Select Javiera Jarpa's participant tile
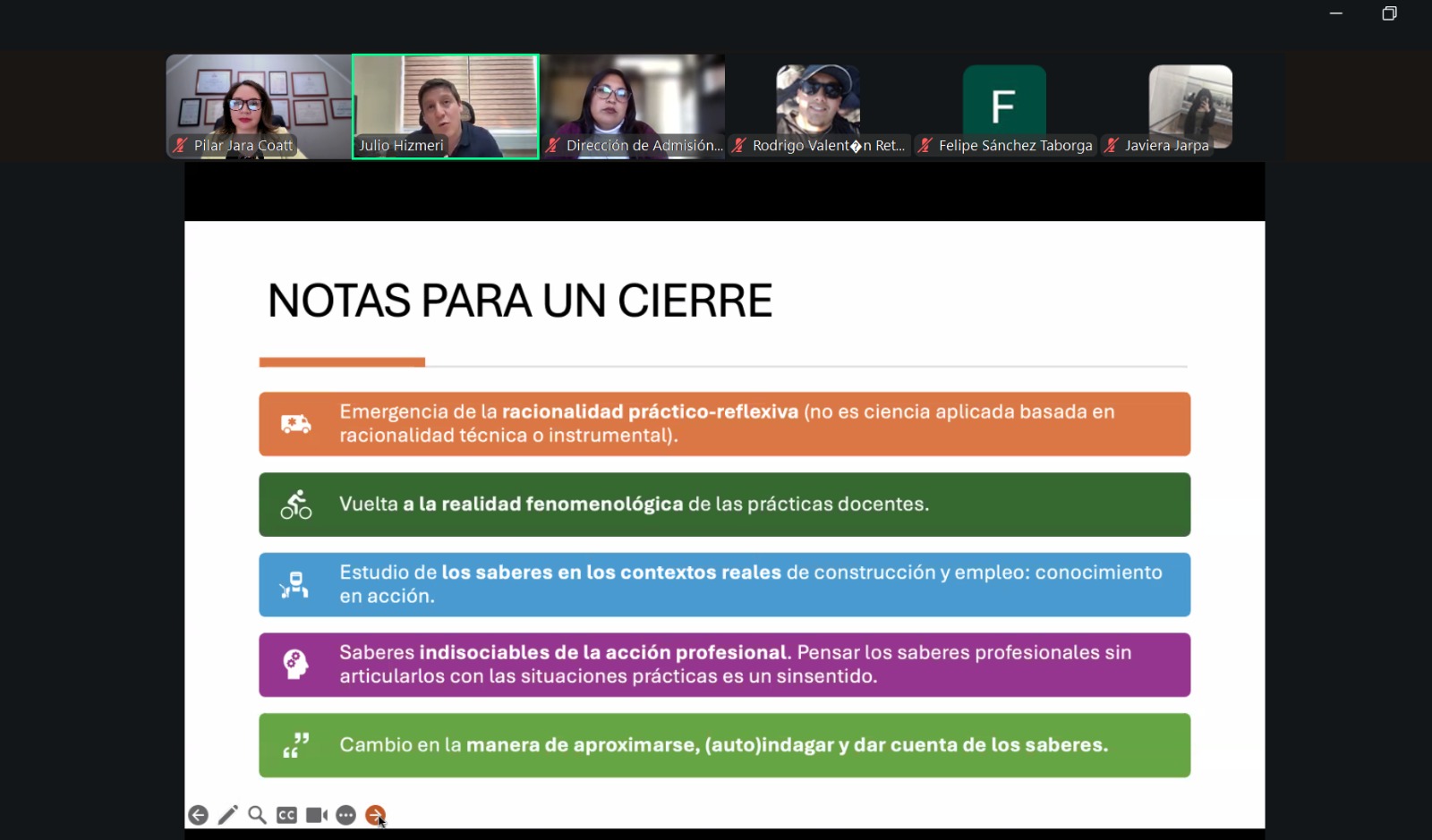The height and width of the screenshot is (840, 1432). pyautogui.click(x=1190, y=100)
